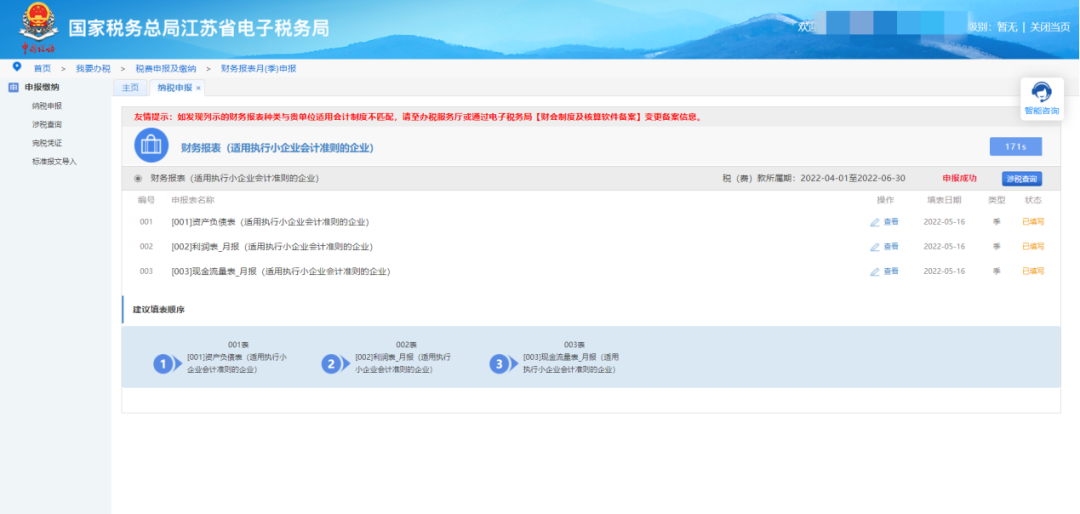The image size is (1080, 514).
Task: Click the blue briefcase 财务报表 icon
Action: pyautogui.click(x=151, y=146)
